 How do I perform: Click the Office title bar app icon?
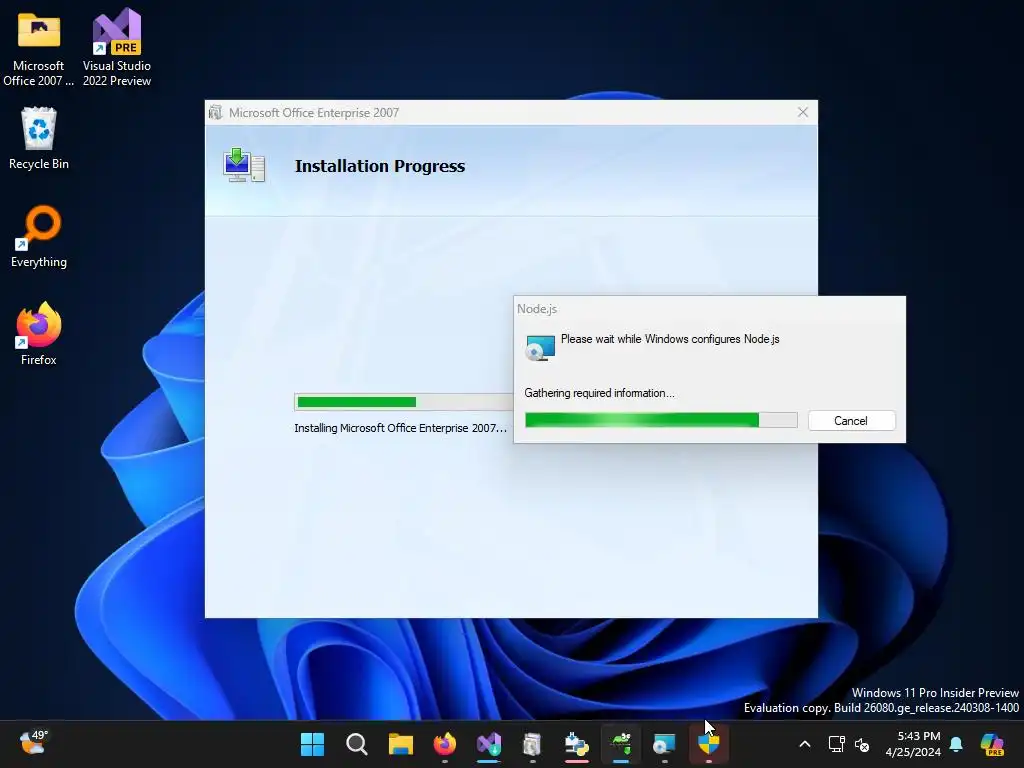click(216, 112)
